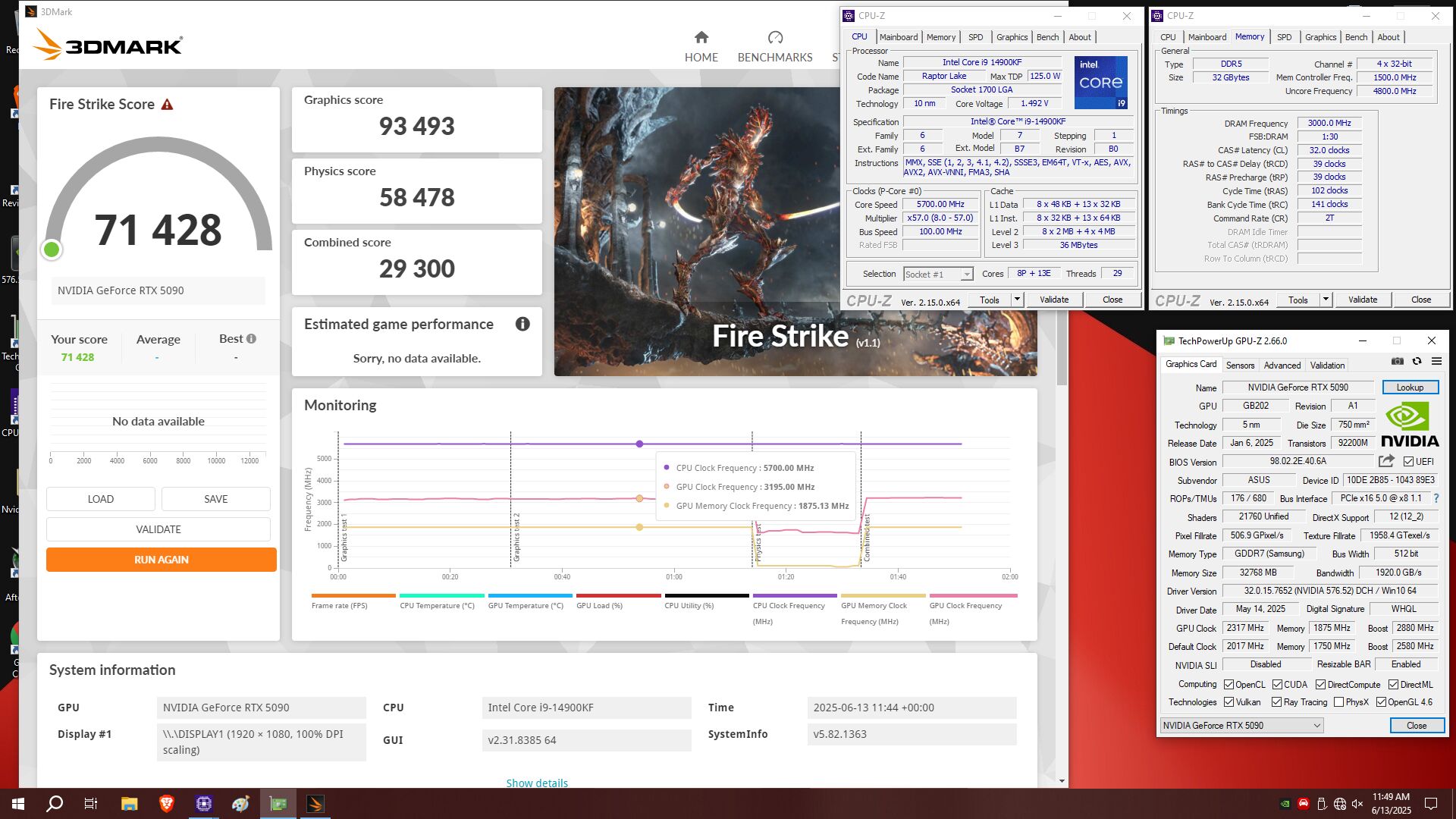Click the Bus Interface question mark in GPU-Z
1456x819 pixels.
tap(1436, 498)
